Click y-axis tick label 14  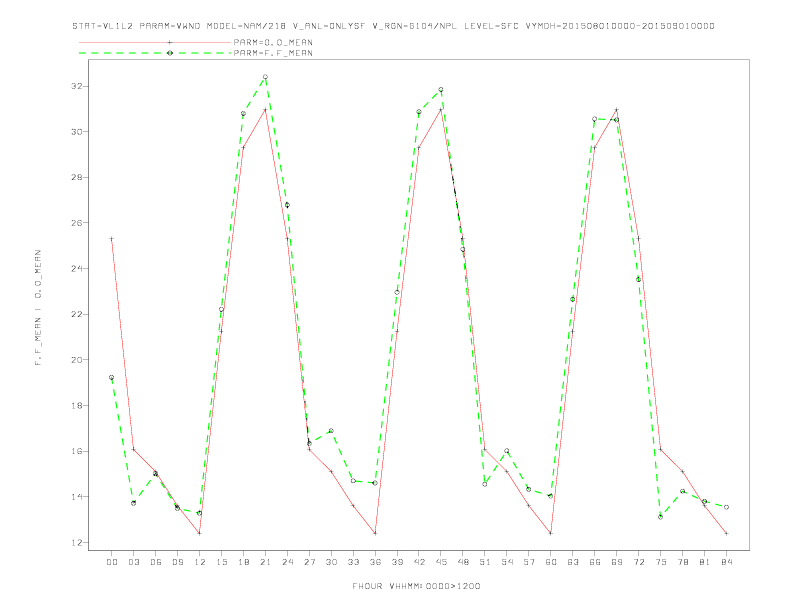click(76, 497)
